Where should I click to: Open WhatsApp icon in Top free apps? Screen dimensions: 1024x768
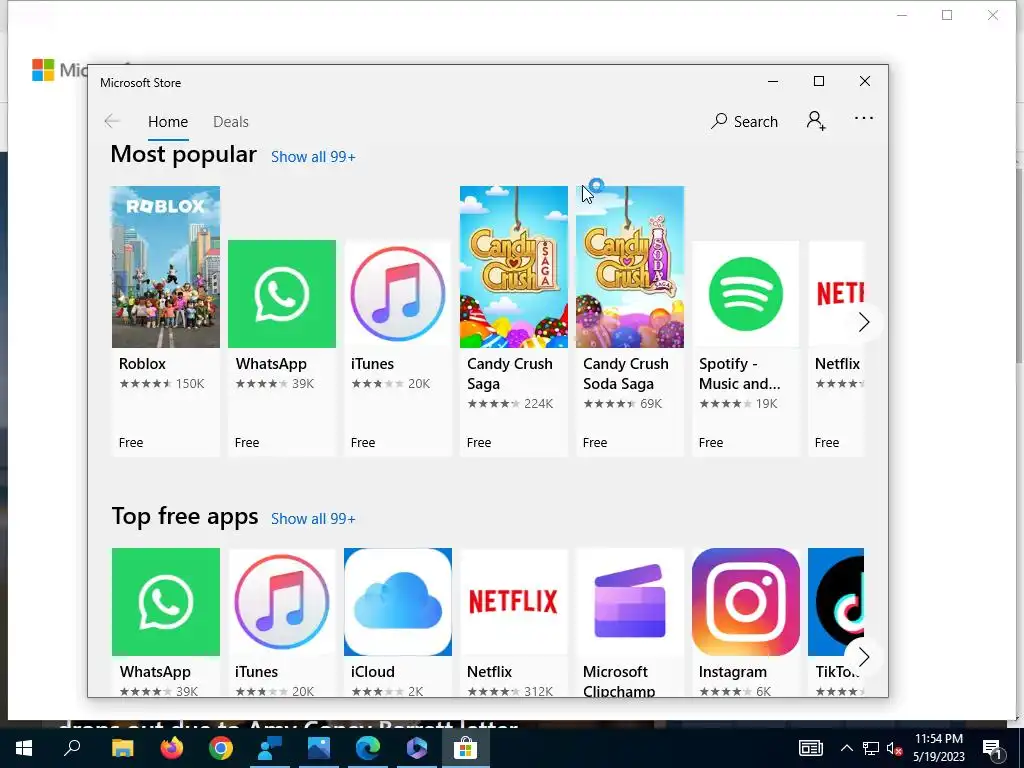click(x=166, y=601)
